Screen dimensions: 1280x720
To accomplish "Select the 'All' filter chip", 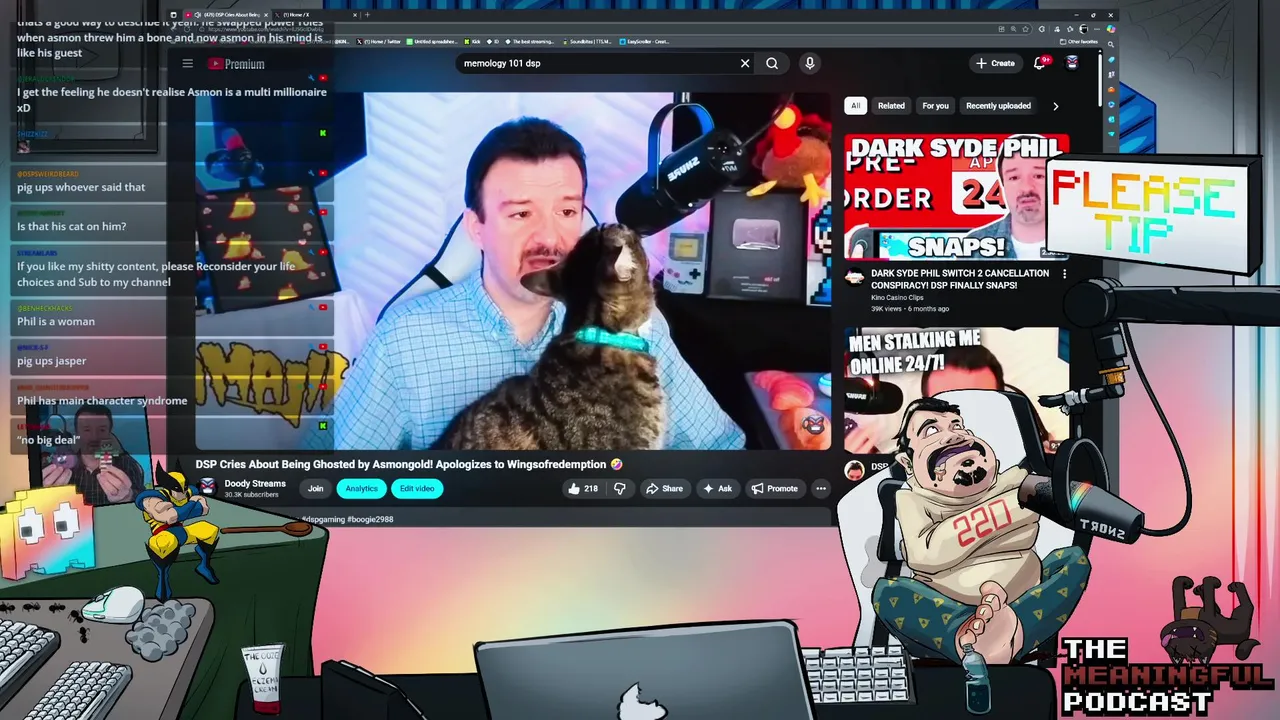I will click(x=855, y=106).
